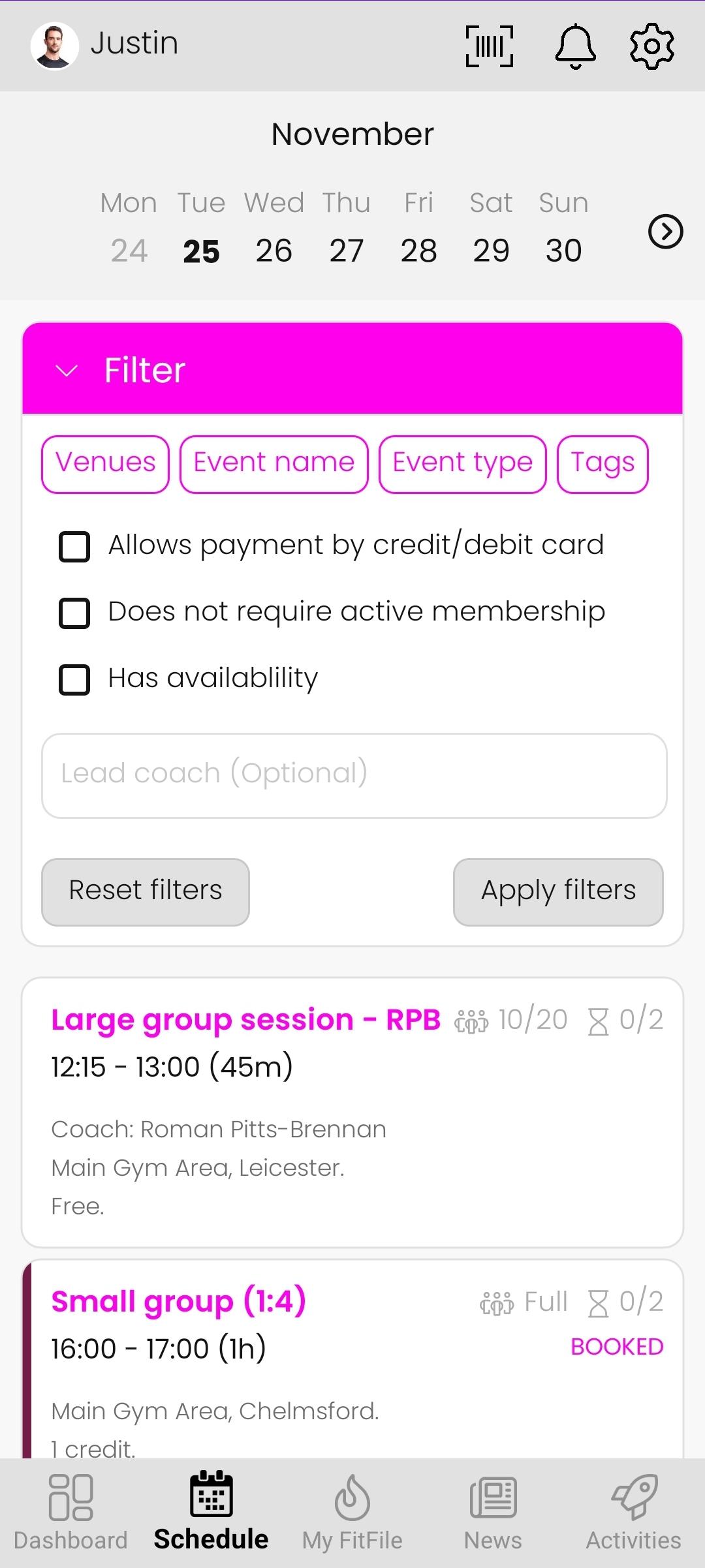The height and width of the screenshot is (1568, 705).
Task: Open the Event type filter
Action: pos(462,464)
